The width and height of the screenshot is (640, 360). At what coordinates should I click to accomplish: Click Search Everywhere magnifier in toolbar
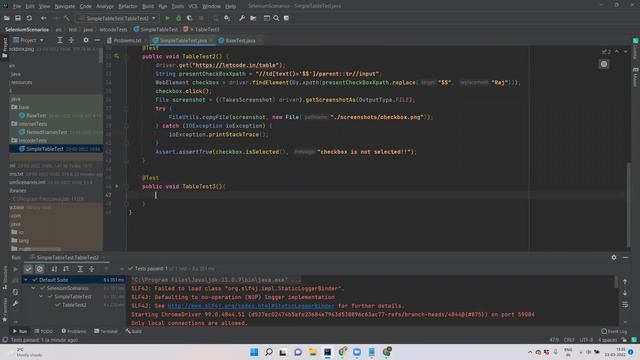pos(276,18)
